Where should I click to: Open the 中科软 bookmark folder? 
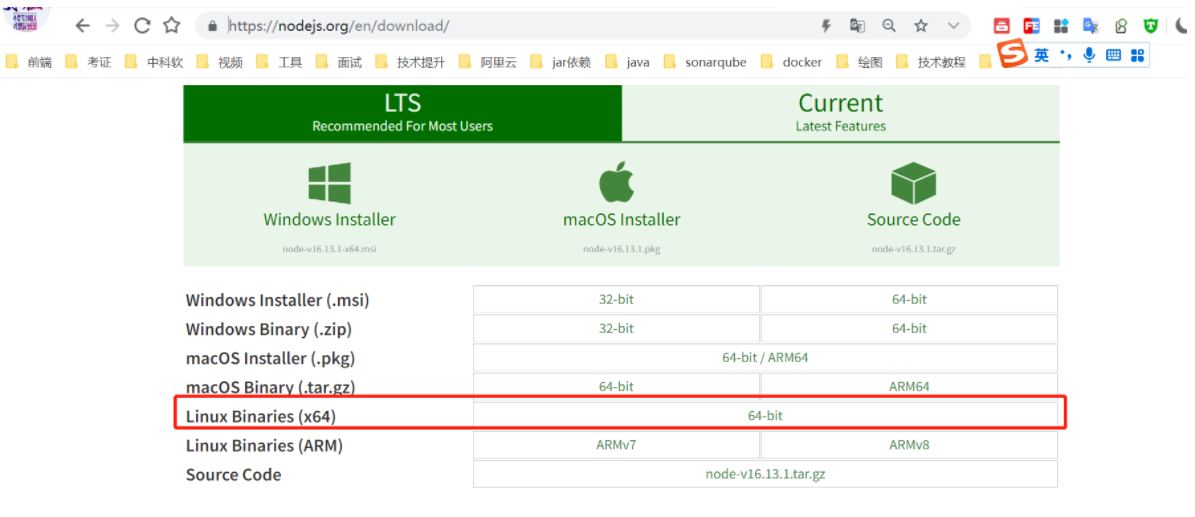pos(155,62)
